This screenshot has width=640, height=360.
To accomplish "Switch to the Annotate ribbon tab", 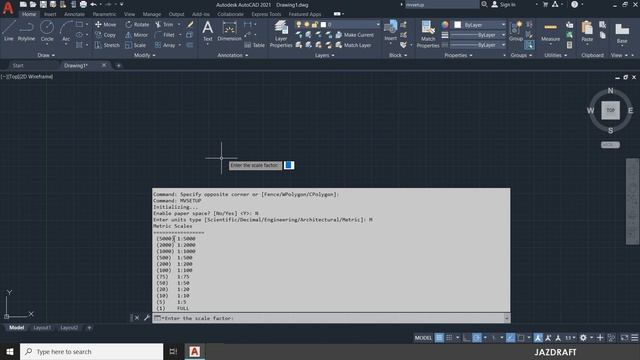I will coord(74,14).
